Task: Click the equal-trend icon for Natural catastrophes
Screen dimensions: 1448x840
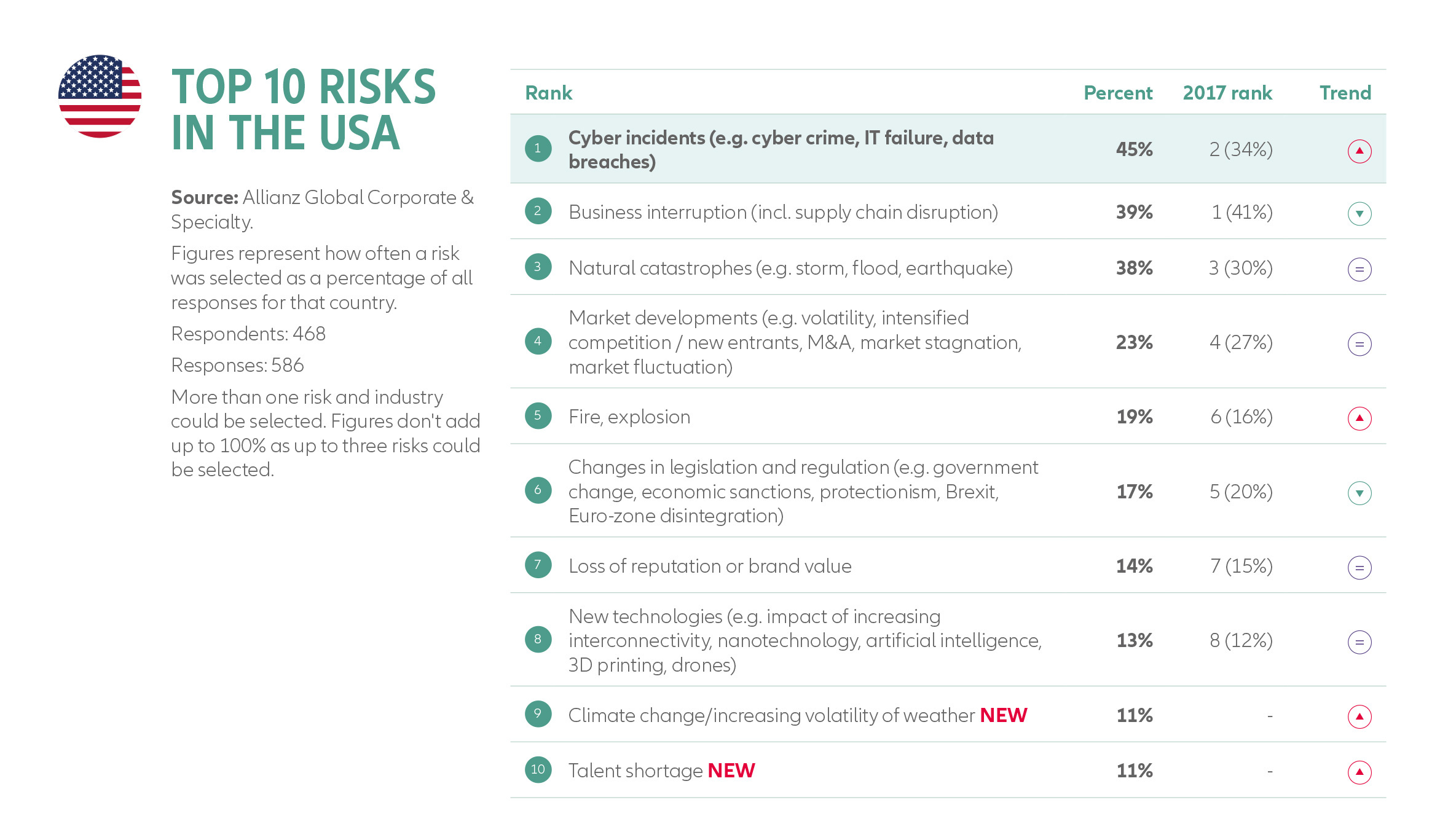Action: [x=1359, y=269]
